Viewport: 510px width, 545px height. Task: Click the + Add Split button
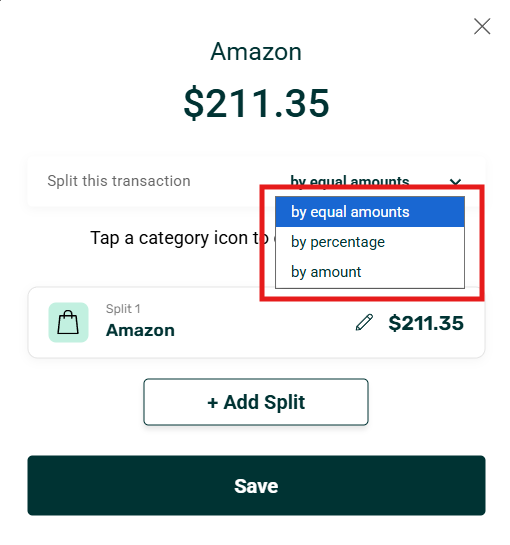click(256, 402)
